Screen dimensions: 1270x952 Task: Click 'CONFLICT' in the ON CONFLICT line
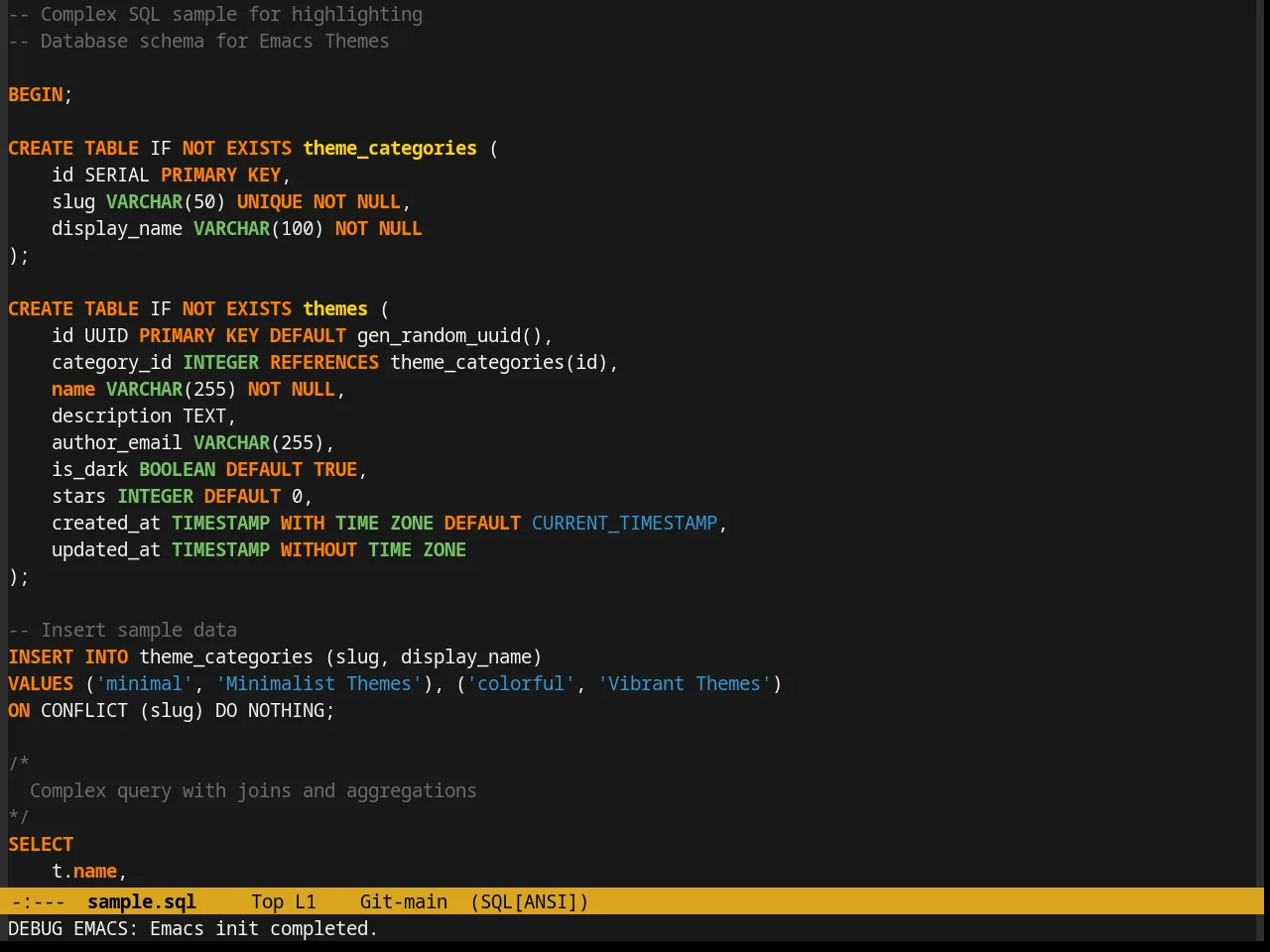pyautogui.click(x=84, y=710)
